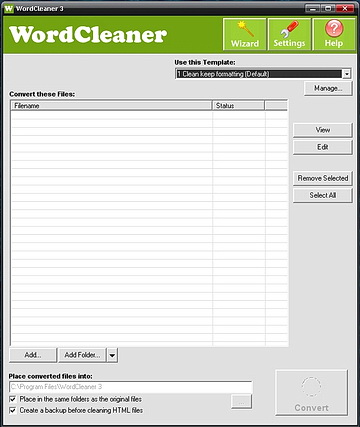Click the Add... button

(x=33, y=355)
